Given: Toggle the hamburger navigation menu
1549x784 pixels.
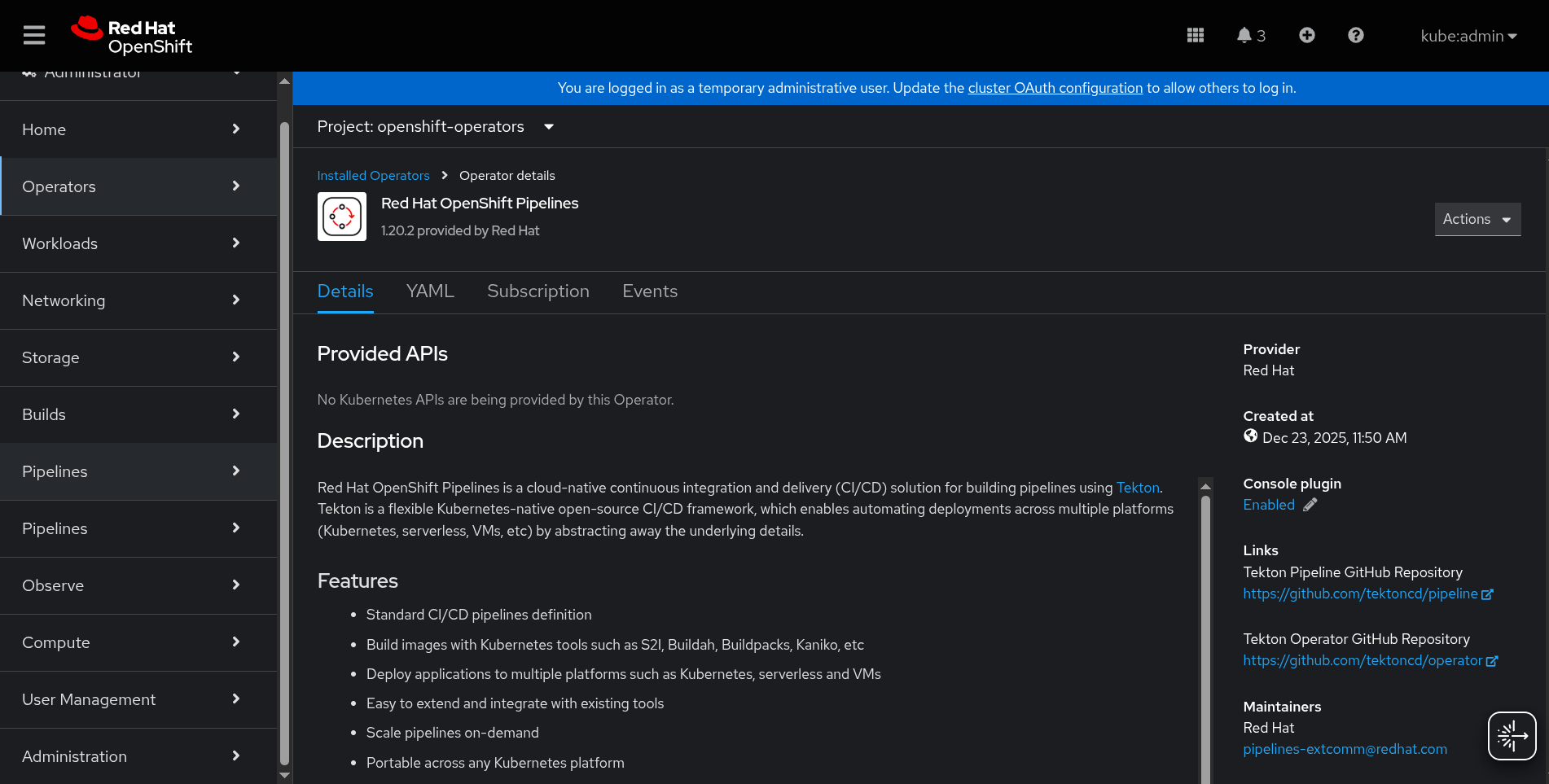Looking at the screenshot, I should (x=34, y=35).
